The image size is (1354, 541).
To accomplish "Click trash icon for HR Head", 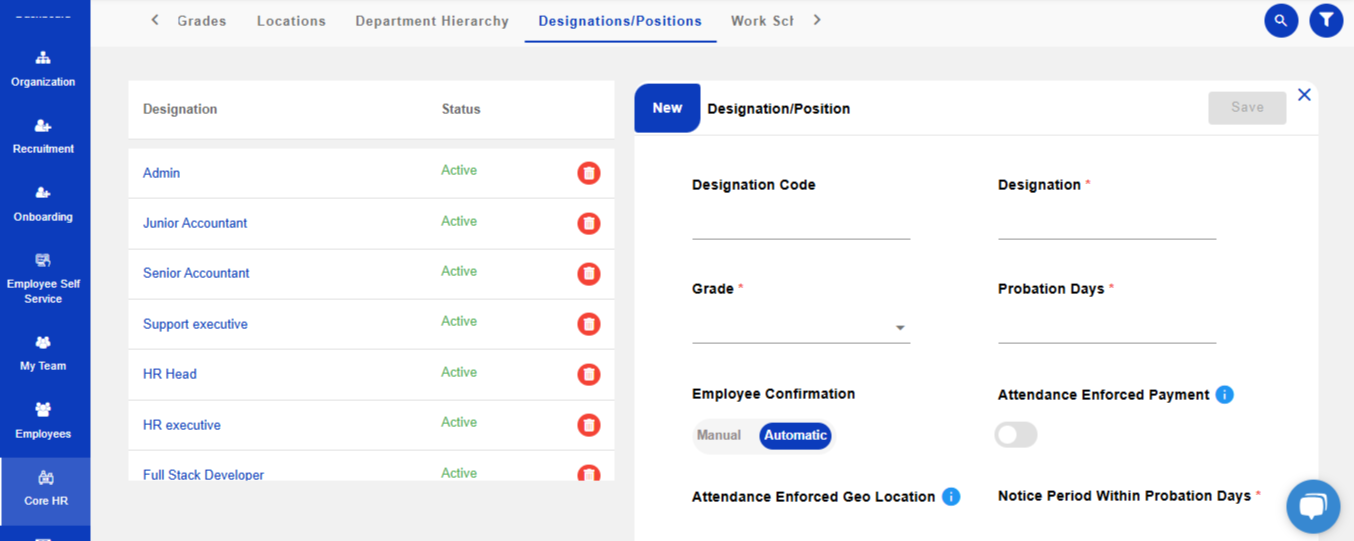I will [589, 374].
